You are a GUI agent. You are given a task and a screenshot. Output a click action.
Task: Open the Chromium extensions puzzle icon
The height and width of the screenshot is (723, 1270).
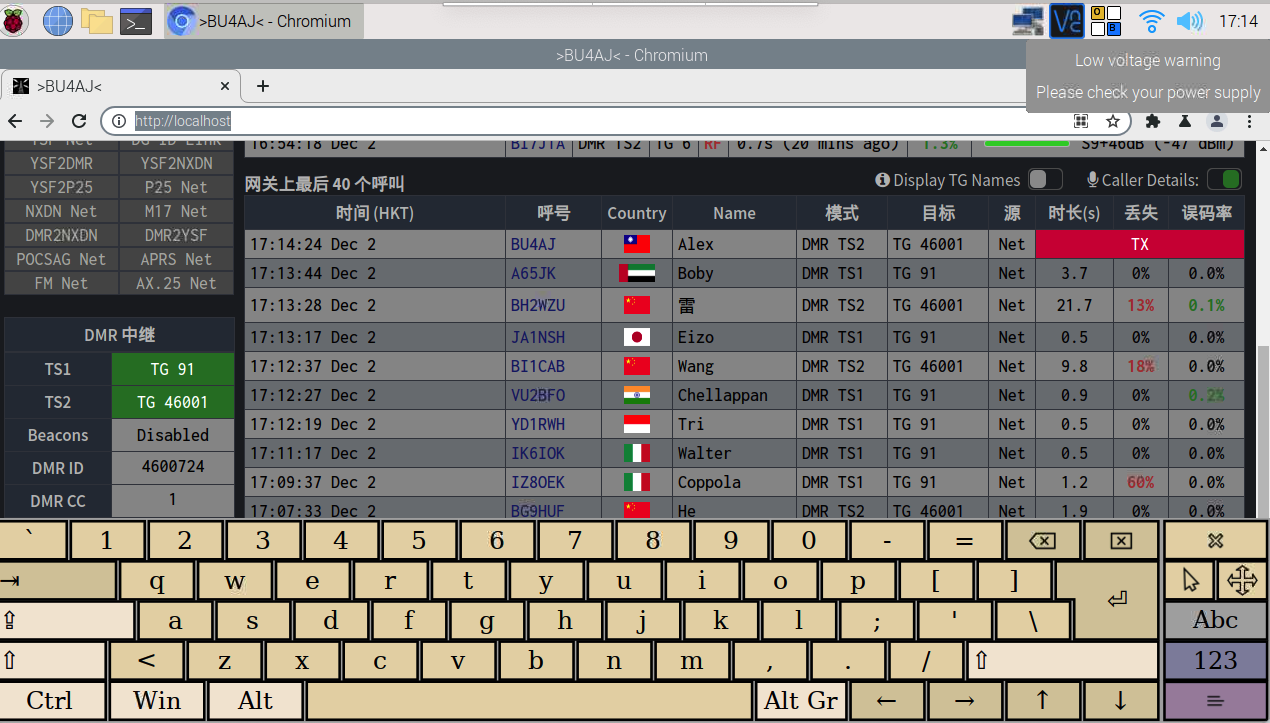[x=1152, y=121]
